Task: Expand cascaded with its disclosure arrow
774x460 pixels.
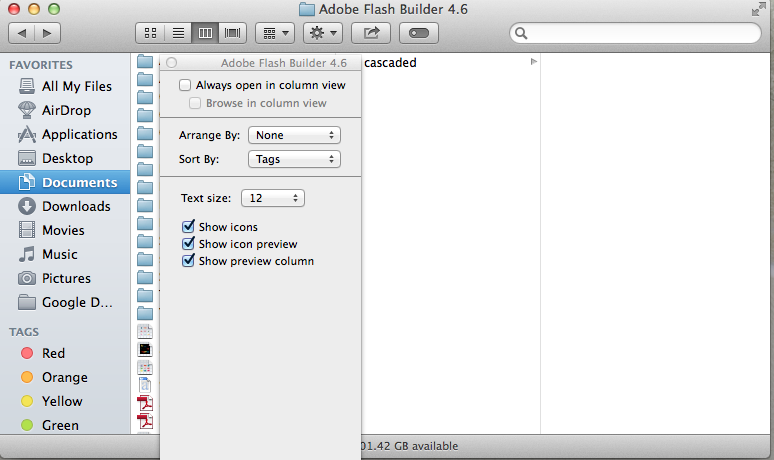Action: tap(534, 62)
